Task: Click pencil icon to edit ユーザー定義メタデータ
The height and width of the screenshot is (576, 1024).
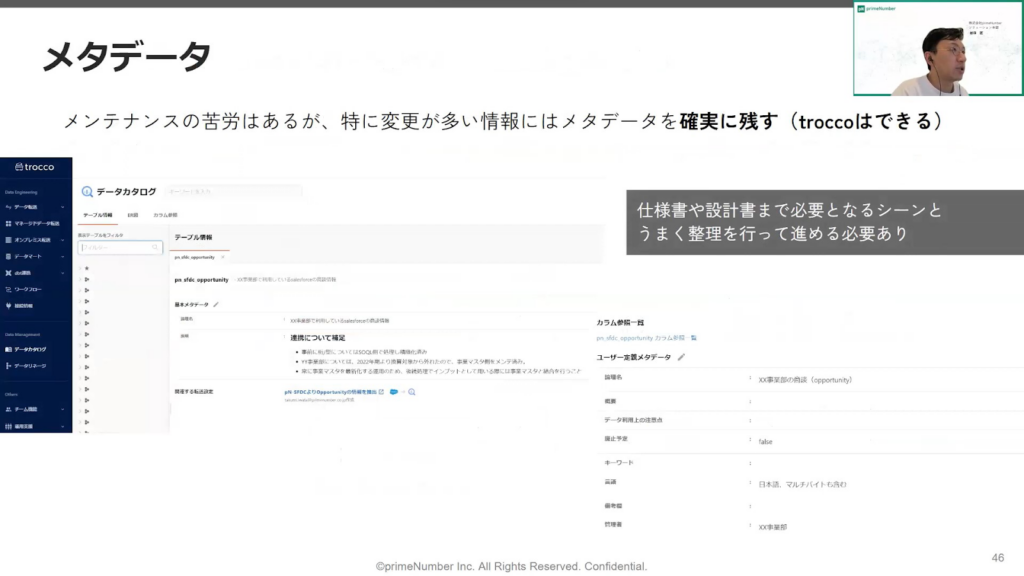Action: tap(681, 357)
